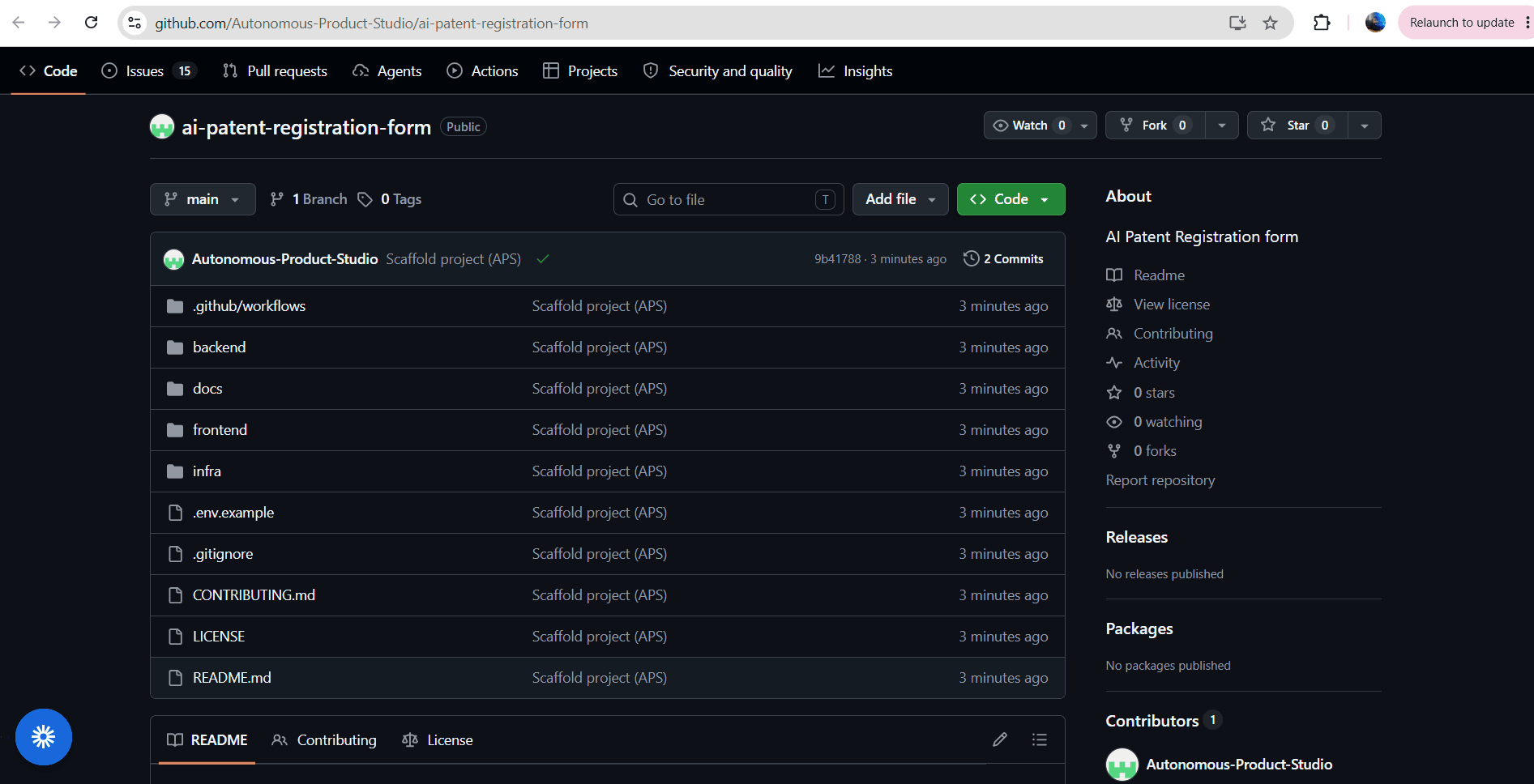Open README outline list icon

[x=1040, y=739]
